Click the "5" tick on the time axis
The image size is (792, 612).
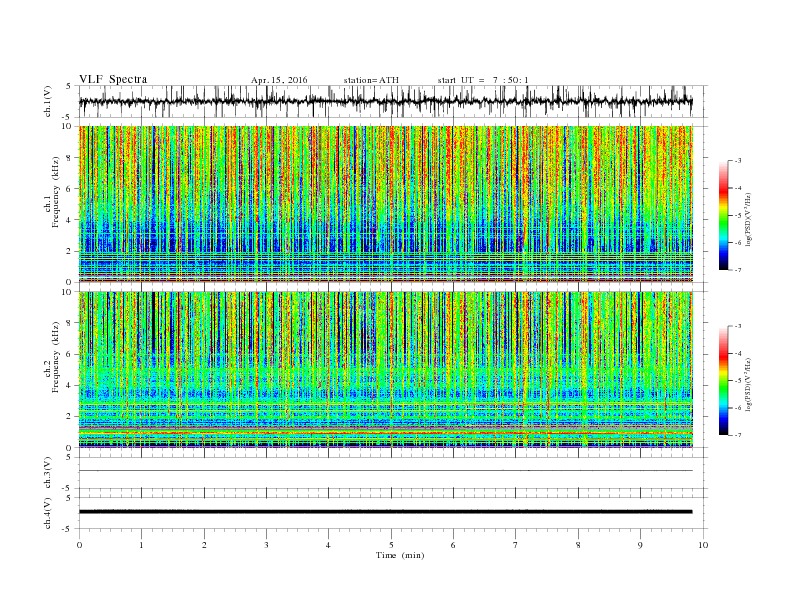391,545
